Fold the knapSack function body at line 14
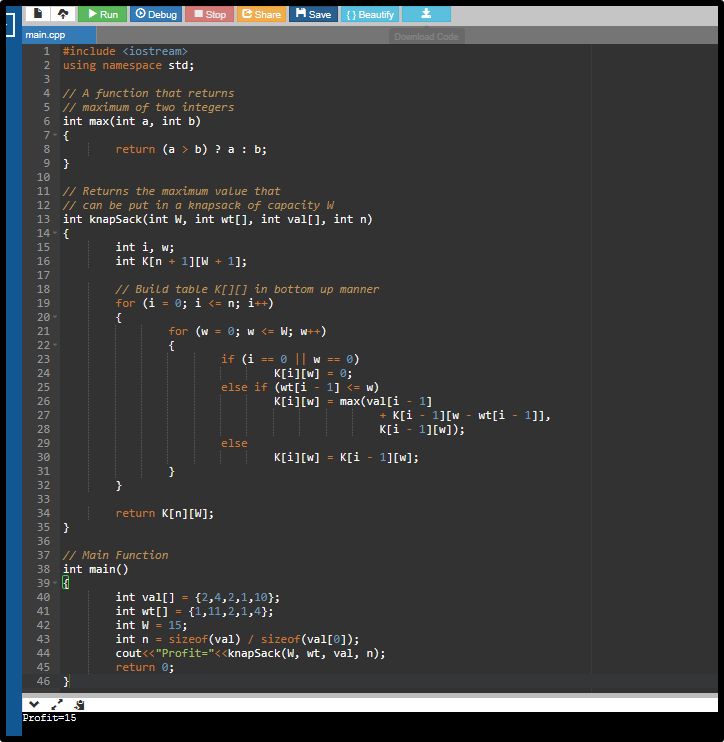The image size is (724, 742). coord(55,233)
